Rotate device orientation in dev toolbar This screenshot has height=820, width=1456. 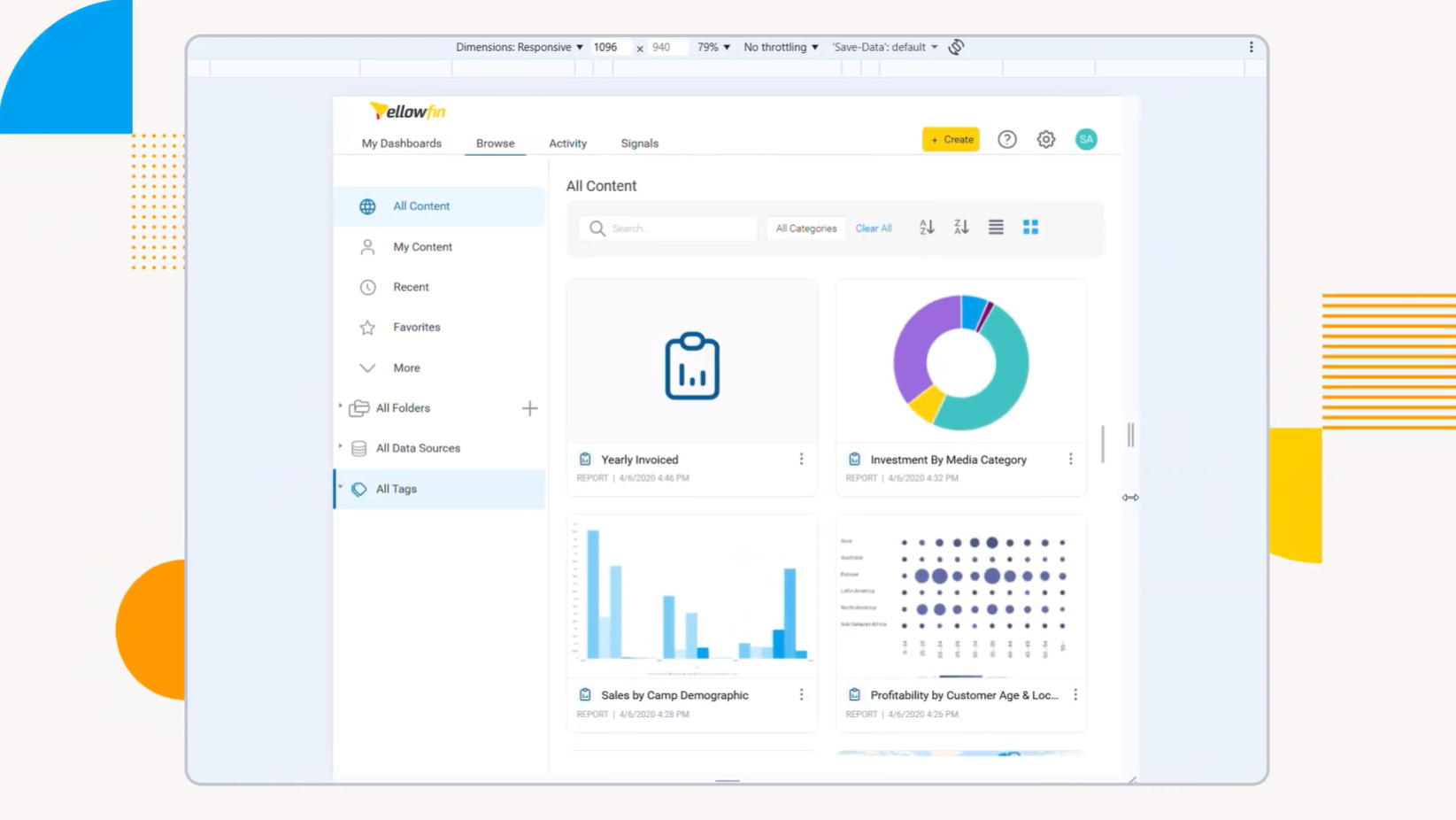click(x=956, y=47)
